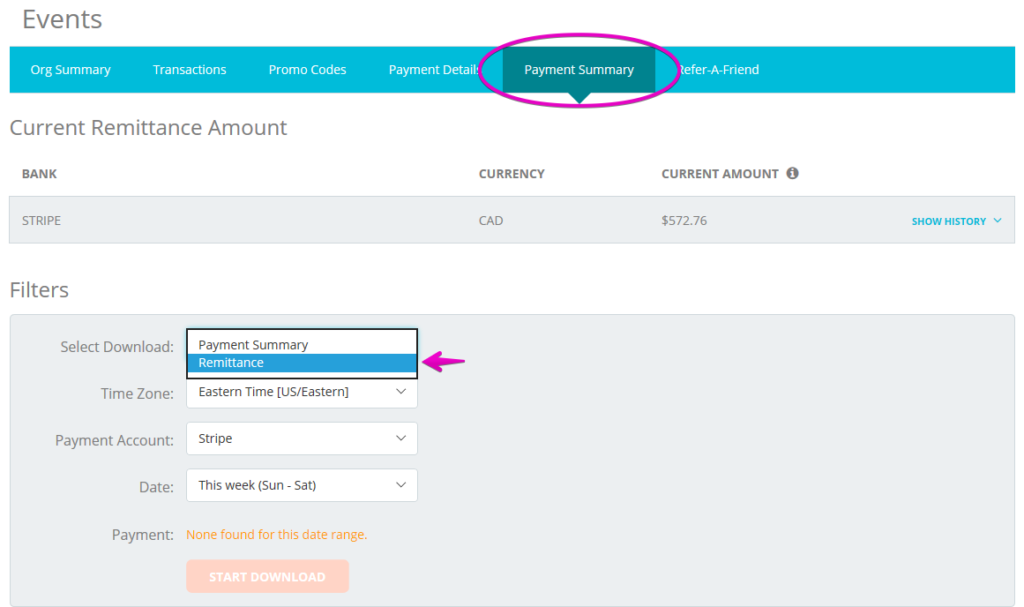Click the Time Zone label
Image resolution: width=1024 pixels, height=607 pixels.
[137, 393]
